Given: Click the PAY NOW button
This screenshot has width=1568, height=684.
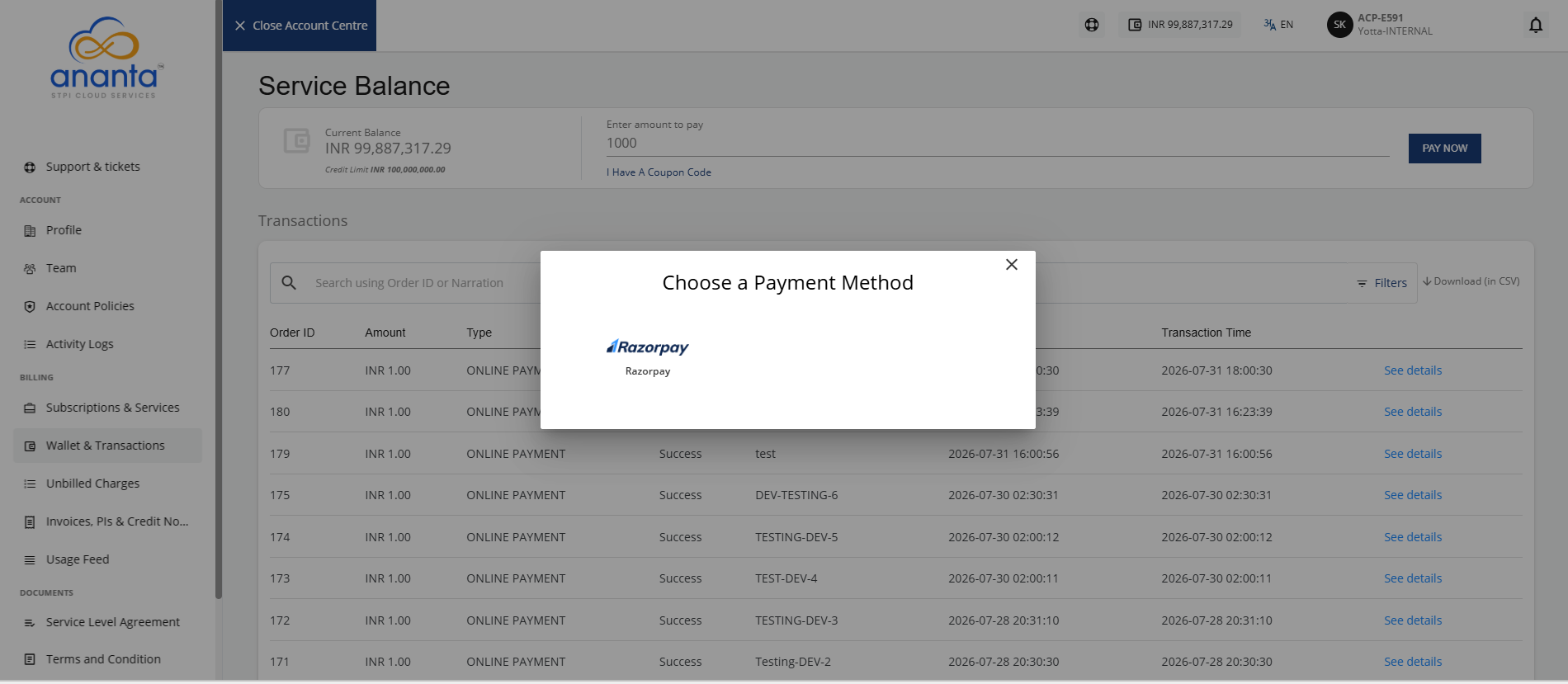Looking at the screenshot, I should (x=1444, y=149).
